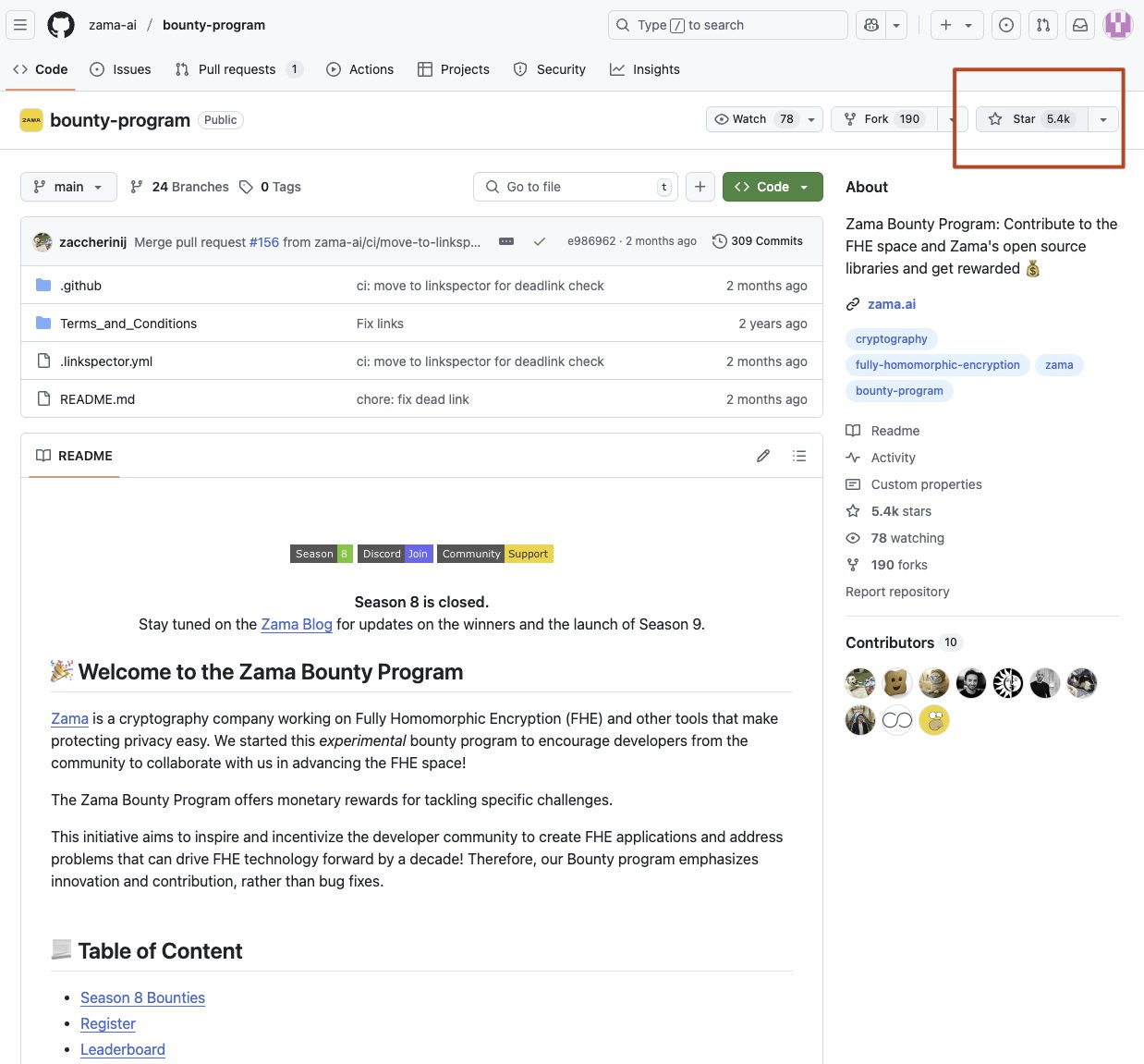Viewport: 1144px width, 1064px height.
Task: Fork the bounty-program repository
Action: [882, 119]
